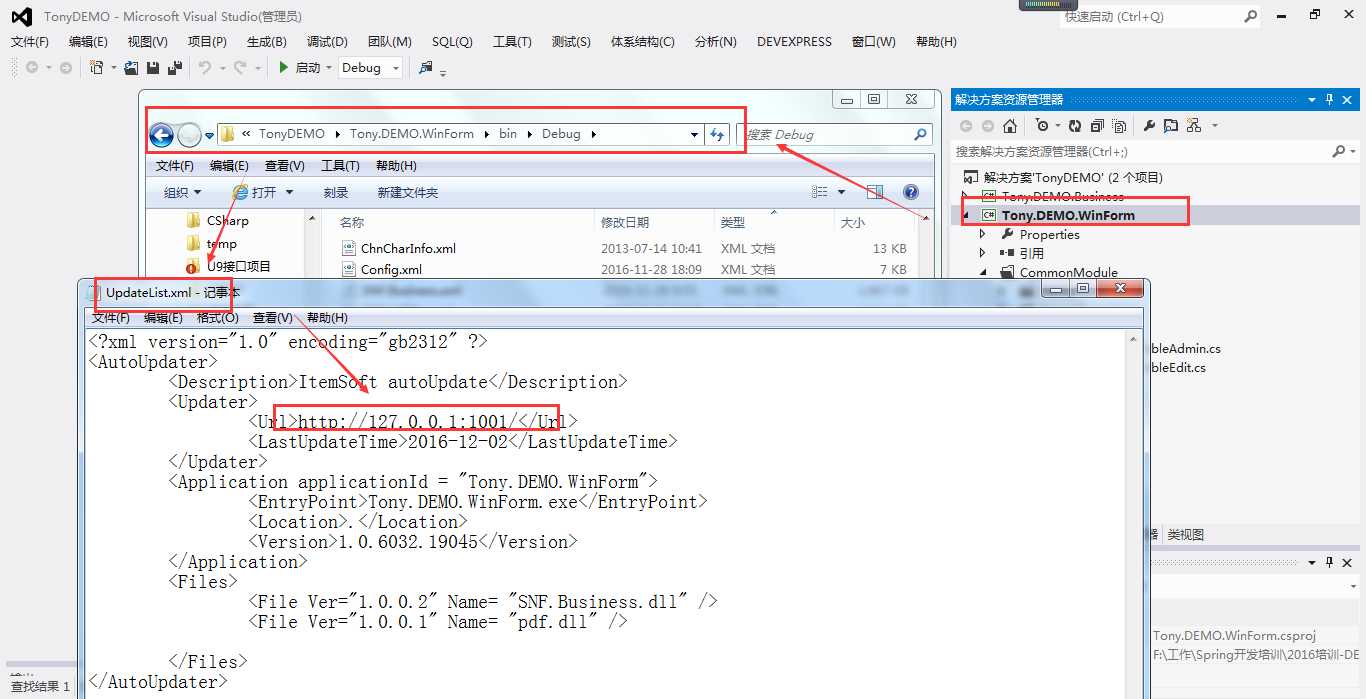This screenshot has height=699, width=1366.
Task: Click the Collapse All icon in Solution Explorer
Action: (x=1097, y=126)
